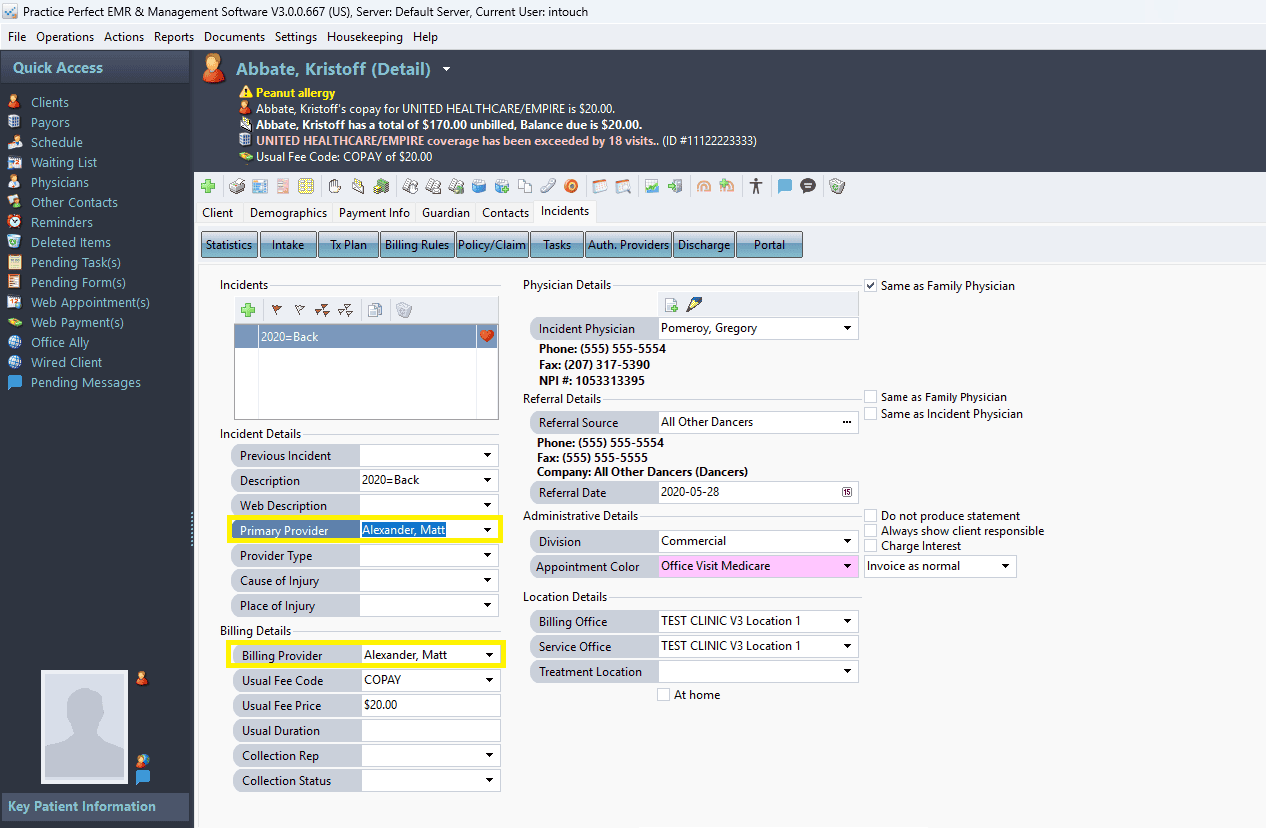Open the Policy/Claim section
The image size is (1266, 828).
492,245
